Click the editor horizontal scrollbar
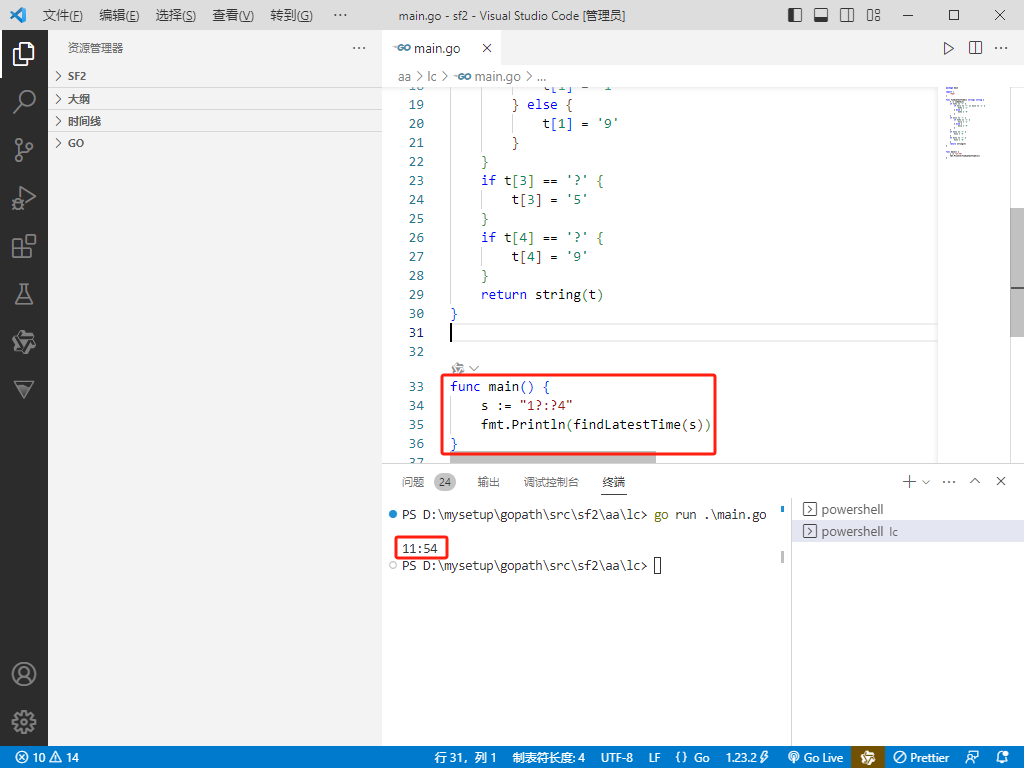 pos(552,458)
